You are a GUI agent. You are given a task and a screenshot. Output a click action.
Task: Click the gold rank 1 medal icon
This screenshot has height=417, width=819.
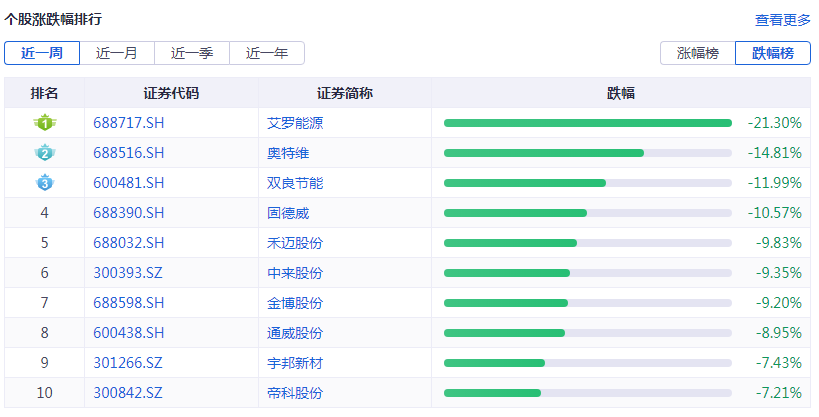[44, 123]
